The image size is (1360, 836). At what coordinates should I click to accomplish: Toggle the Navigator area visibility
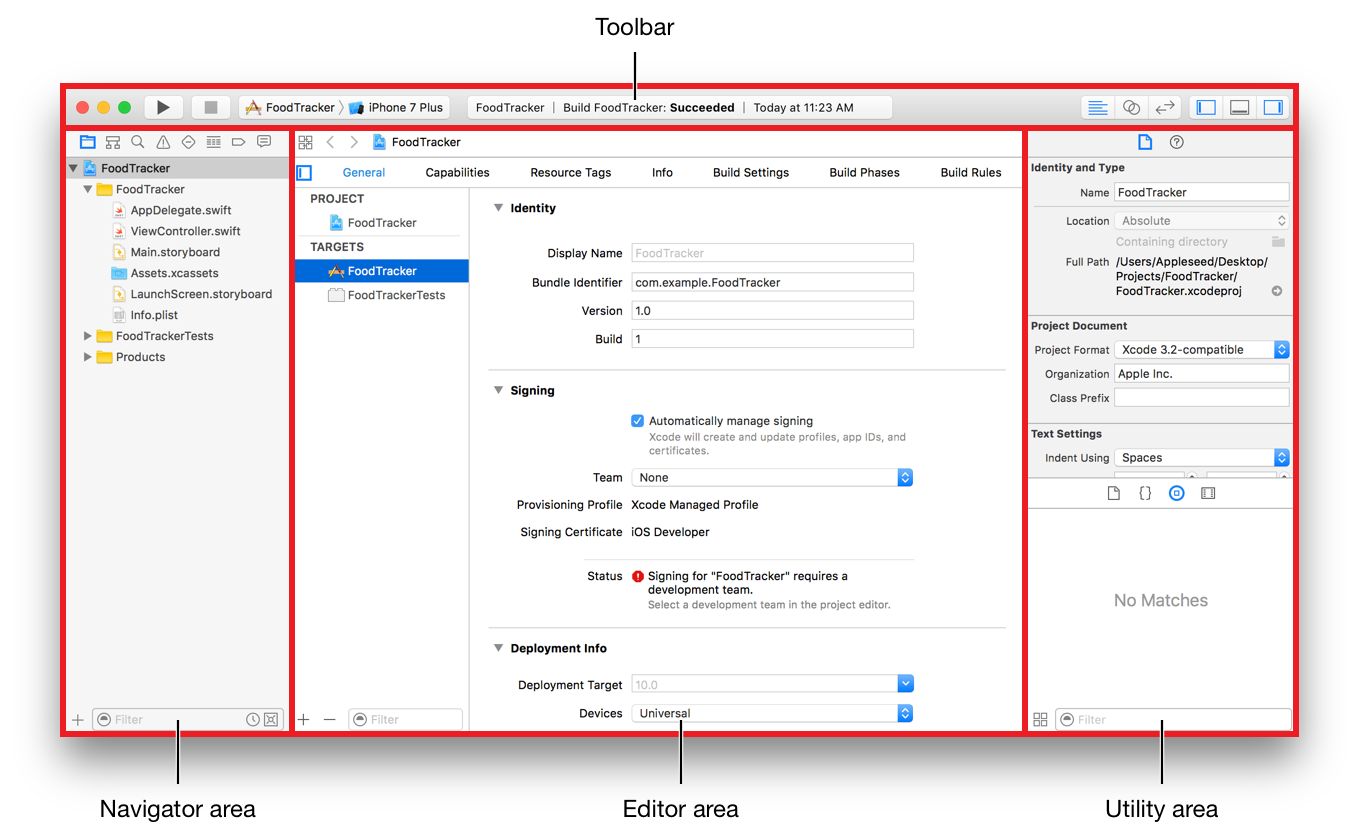[x=1206, y=107]
